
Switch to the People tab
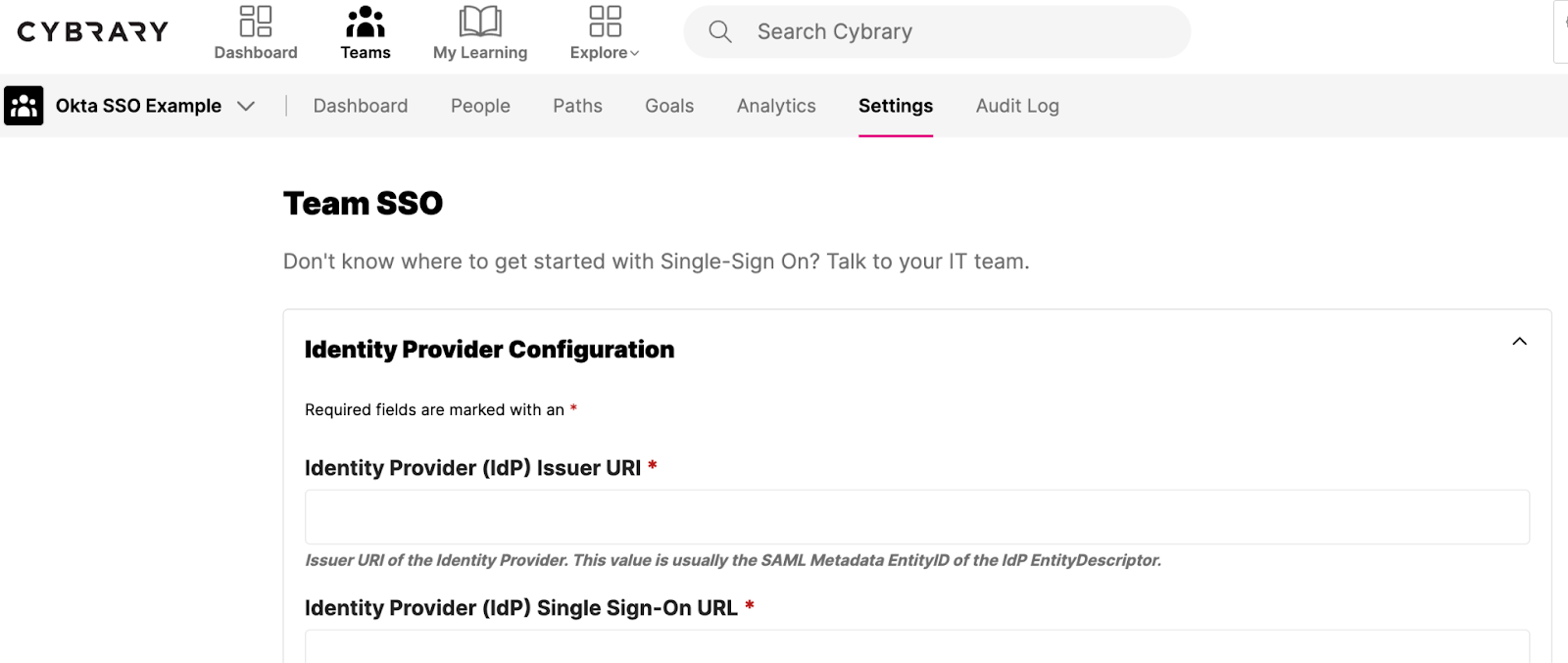[x=480, y=106]
